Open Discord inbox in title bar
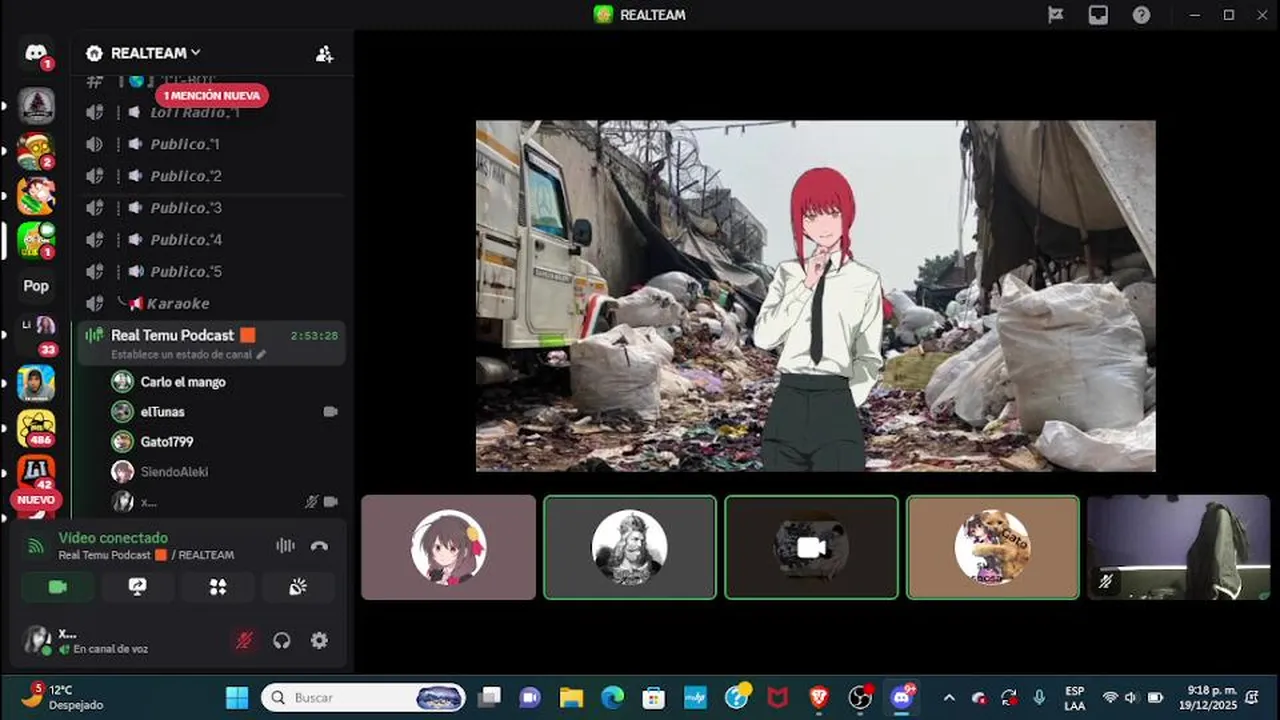This screenshot has width=1280, height=720. [x=1098, y=15]
